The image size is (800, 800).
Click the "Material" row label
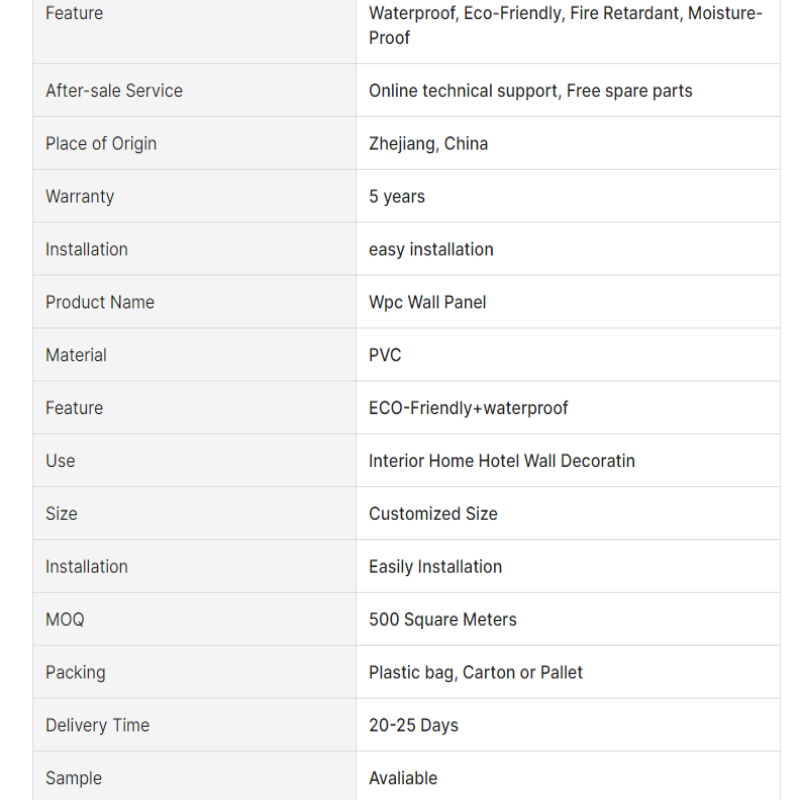tap(76, 355)
